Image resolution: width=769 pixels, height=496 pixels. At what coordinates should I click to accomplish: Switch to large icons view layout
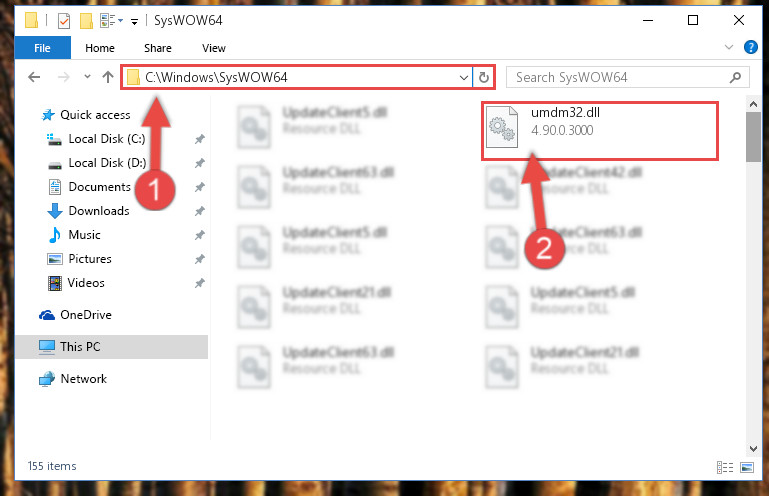pyautogui.click(x=747, y=467)
